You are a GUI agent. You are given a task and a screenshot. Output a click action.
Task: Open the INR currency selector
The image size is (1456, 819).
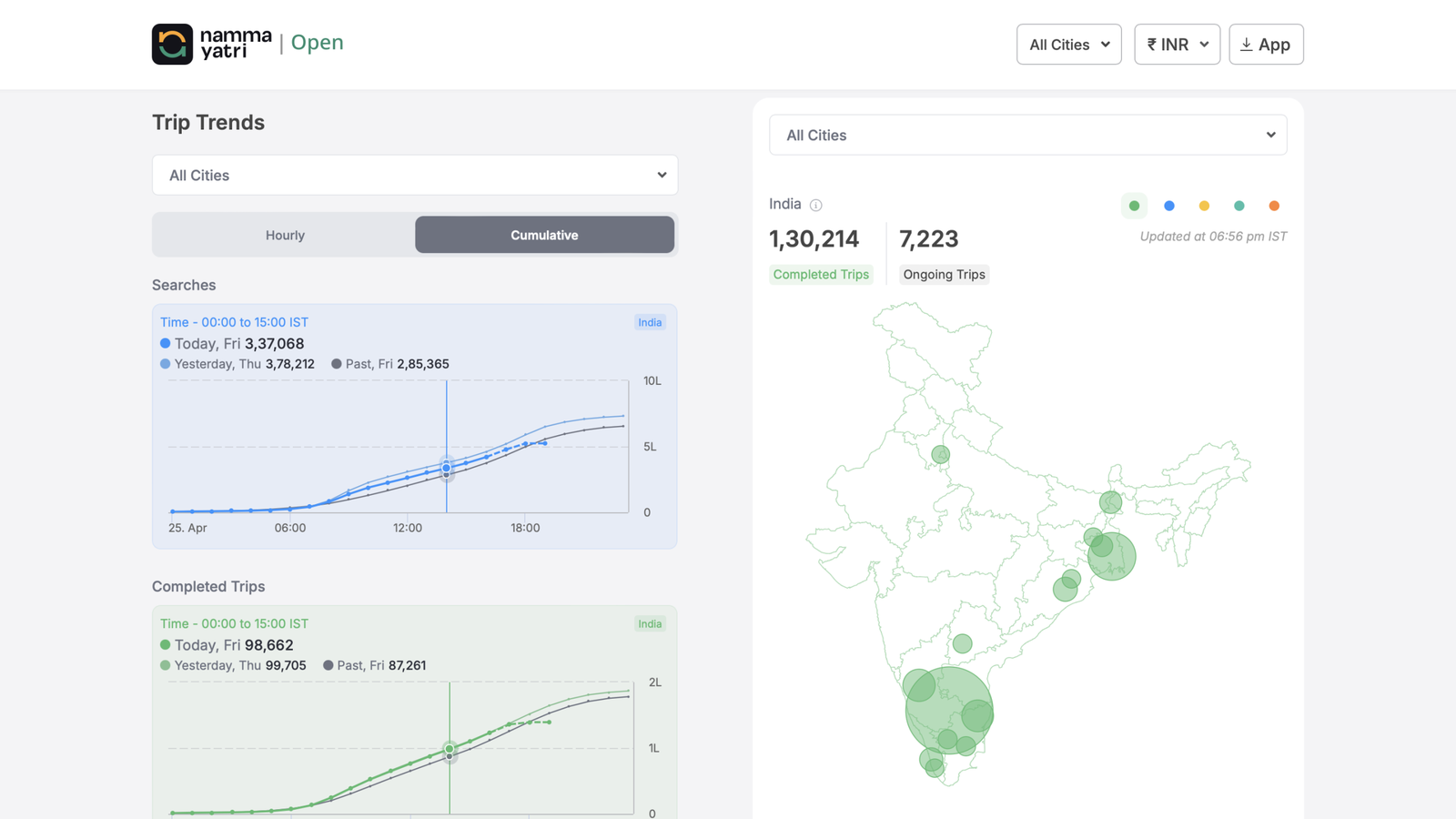[x=1177, y=44]
